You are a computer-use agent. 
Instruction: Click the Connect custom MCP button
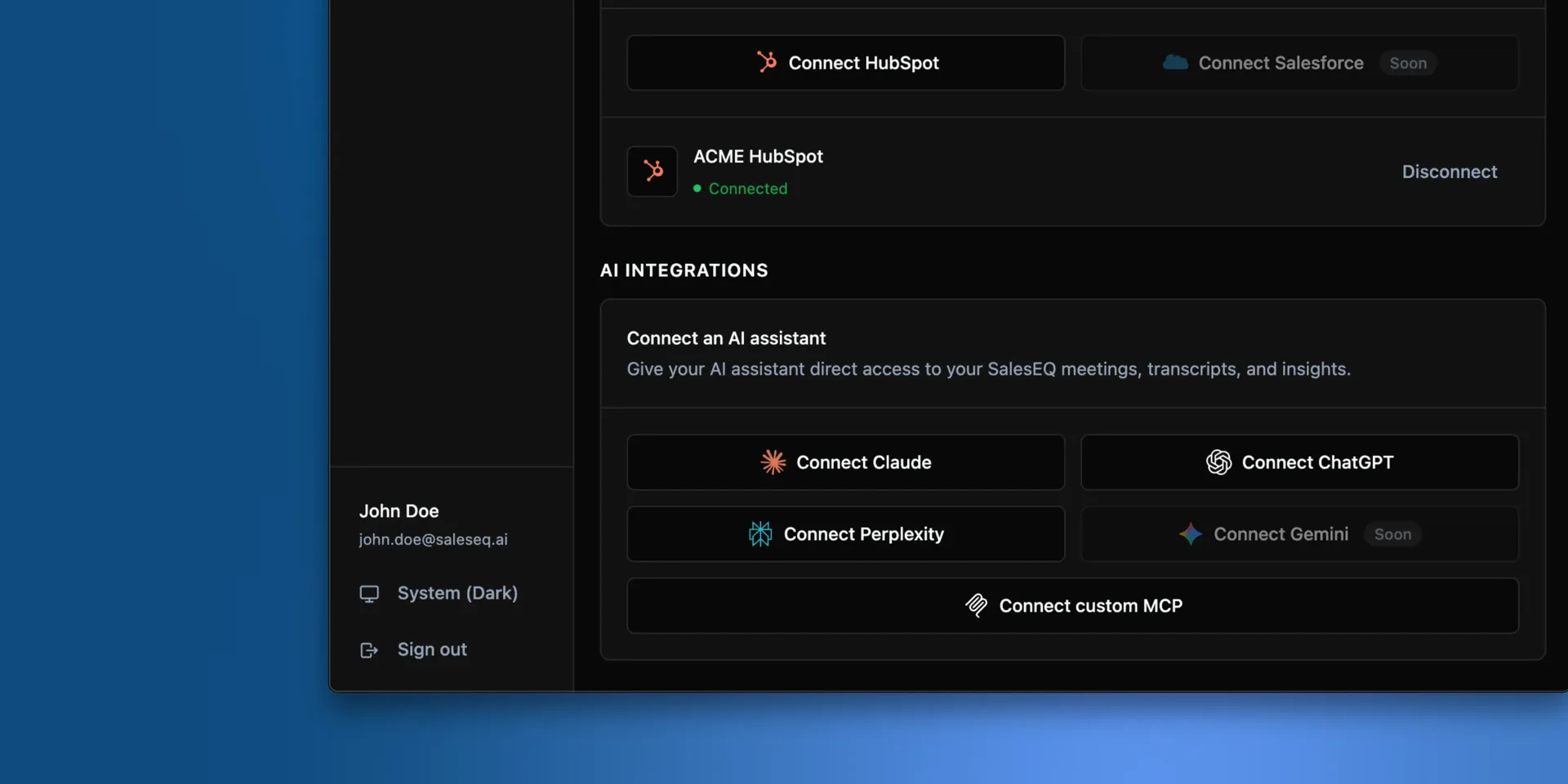pyautogui.click(x=1072, y=606)
